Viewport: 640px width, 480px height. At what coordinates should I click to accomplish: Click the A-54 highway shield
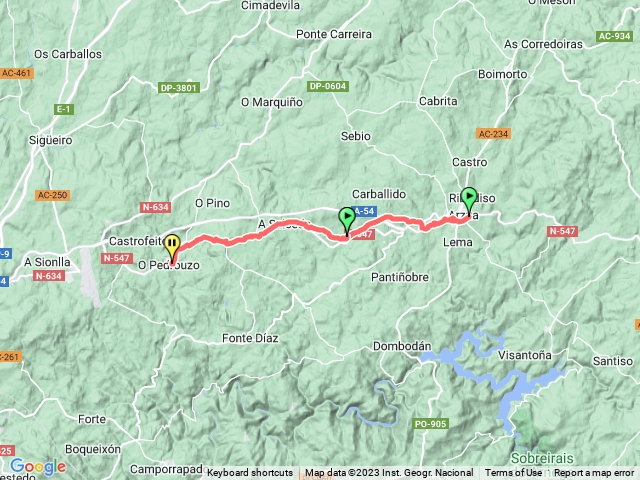point(364,211)
